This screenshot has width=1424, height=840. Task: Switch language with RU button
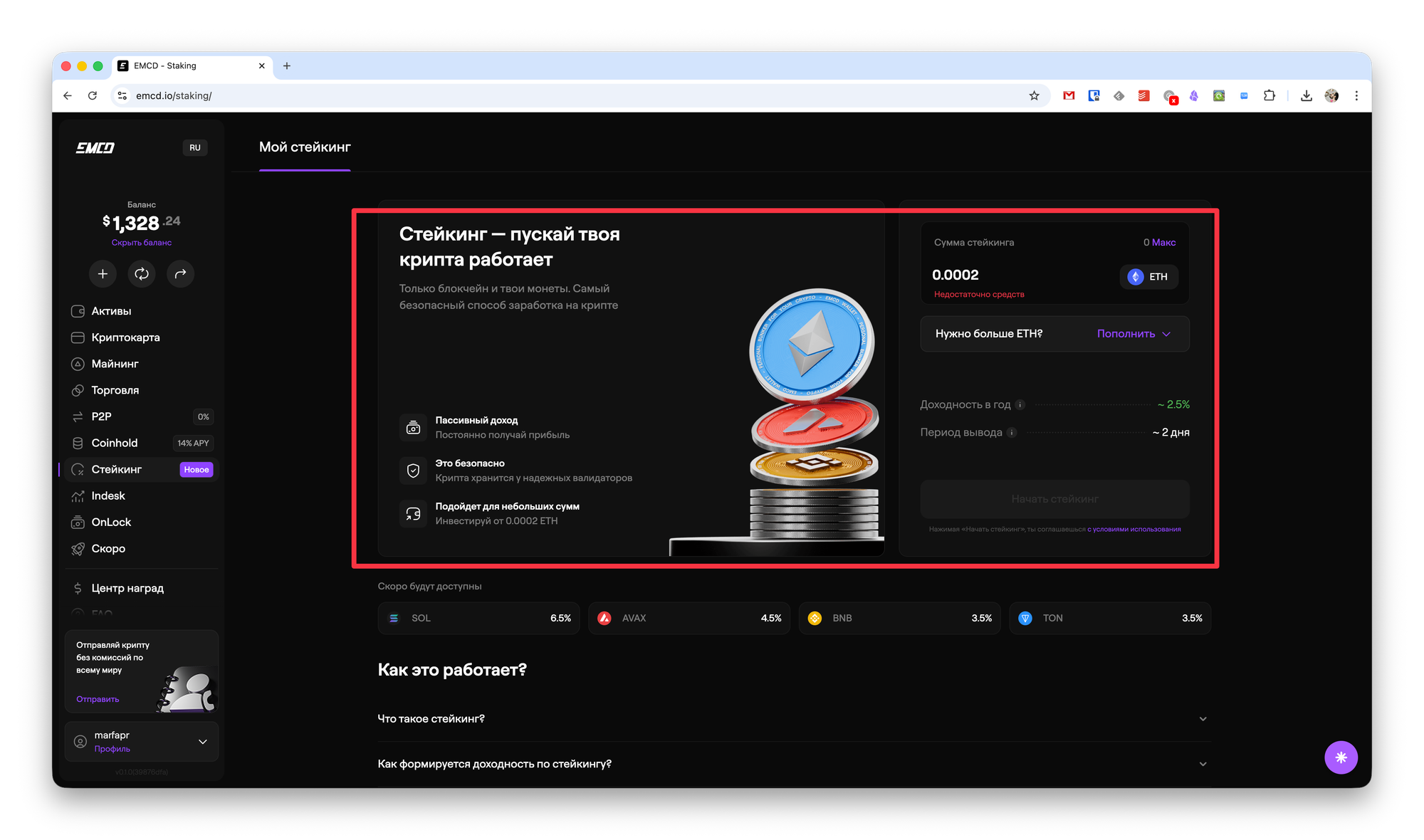click(194, 147)
